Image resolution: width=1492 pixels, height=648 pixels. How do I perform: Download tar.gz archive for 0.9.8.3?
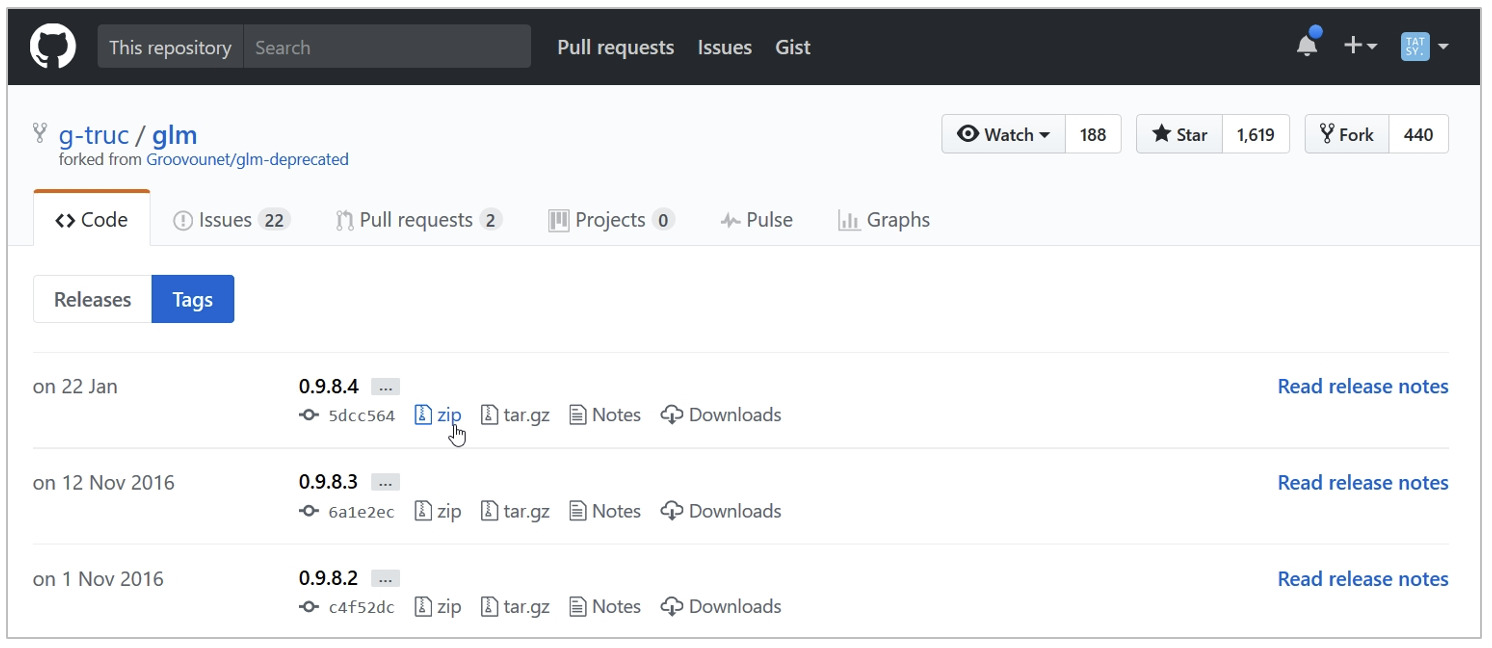516,511
